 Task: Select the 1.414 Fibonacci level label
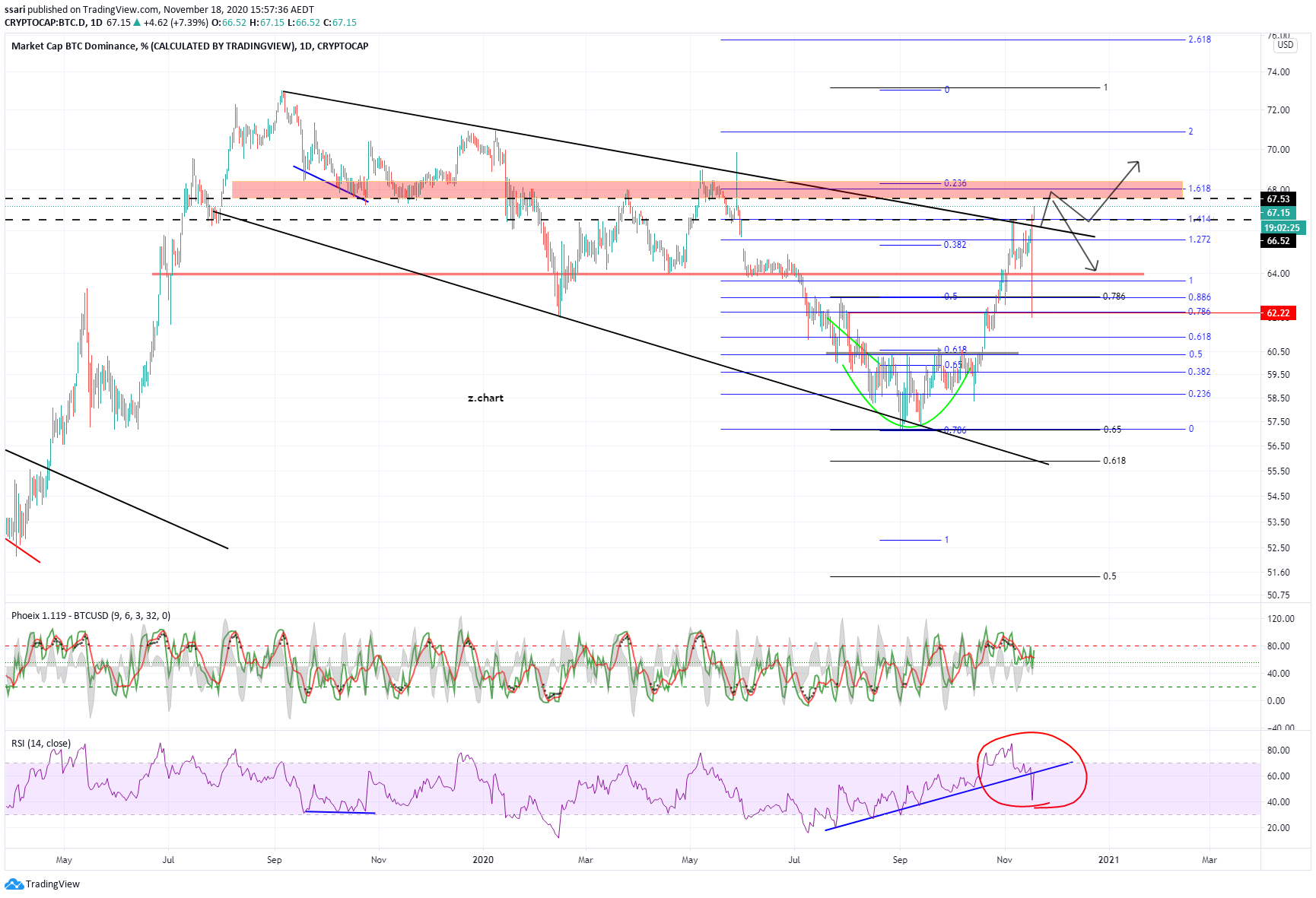pos(1200,219)
